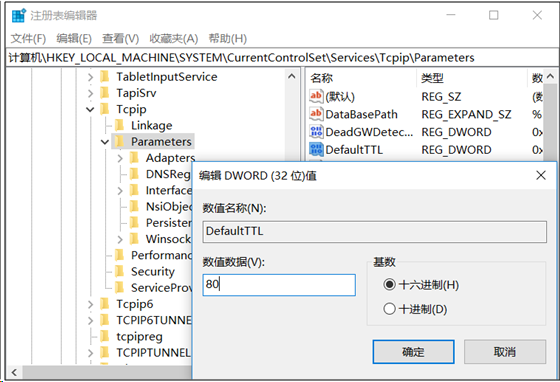Select the DataBasePath value name
The width and height of the screenshot is (560, 382).
[x=361, y=114]
